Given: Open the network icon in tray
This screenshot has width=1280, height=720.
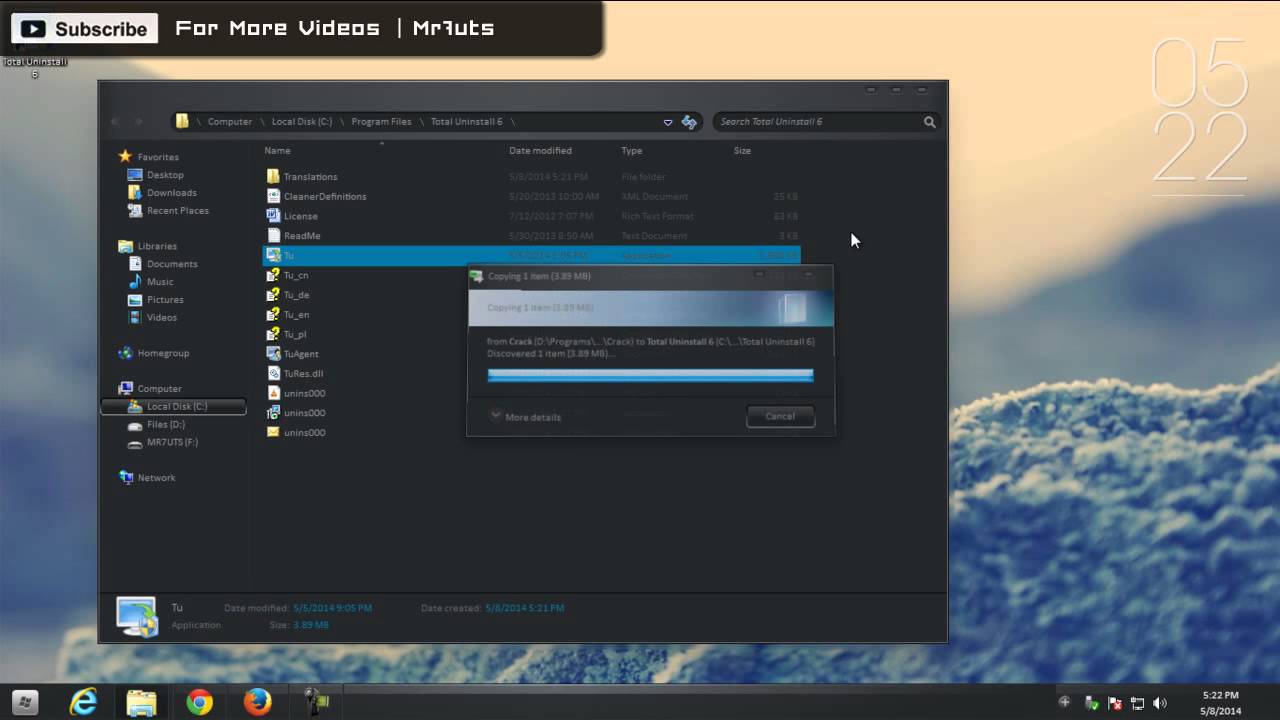Looking at the screenshot, I should point(1138,703).
